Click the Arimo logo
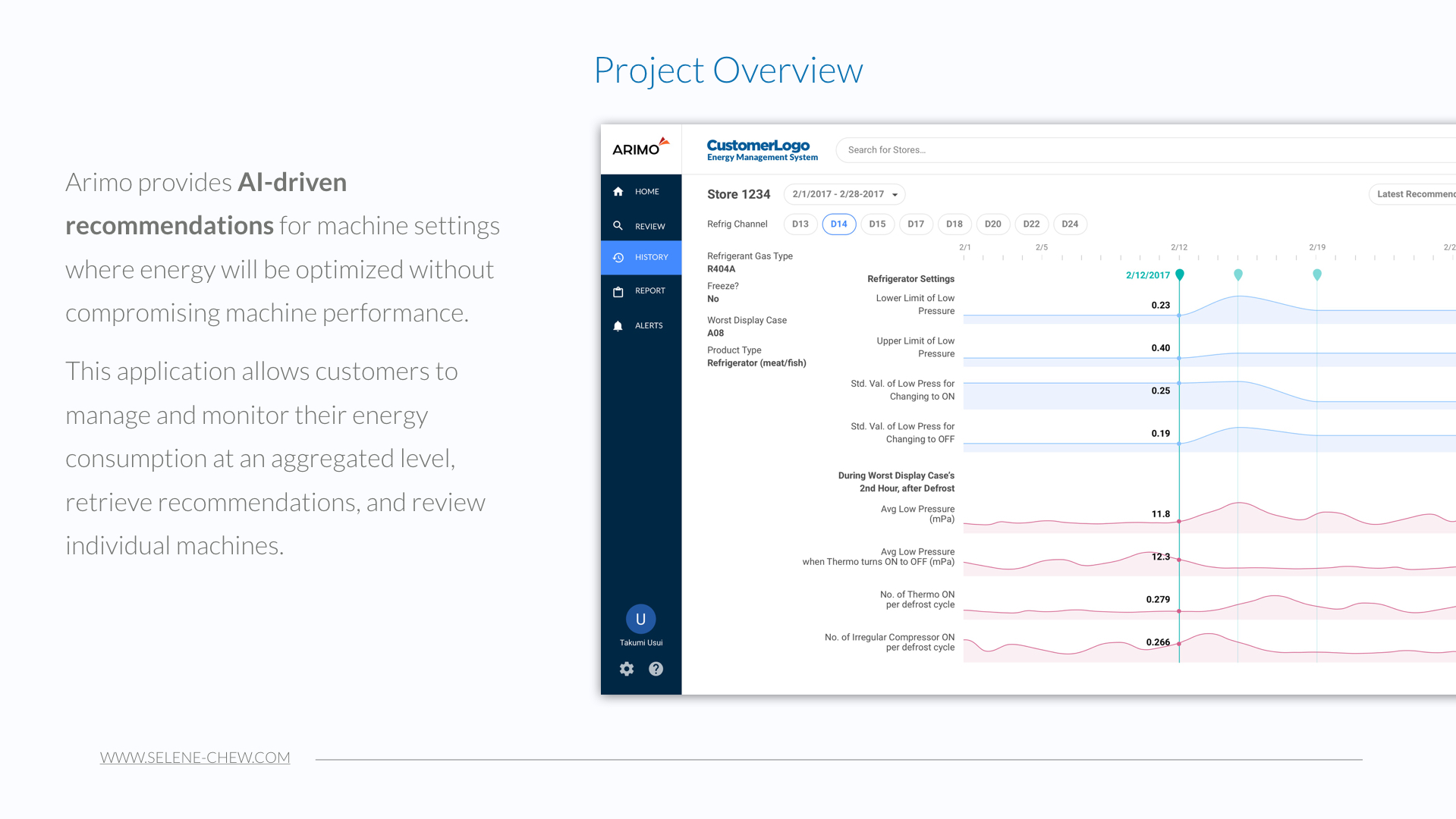 coord(641,147)
